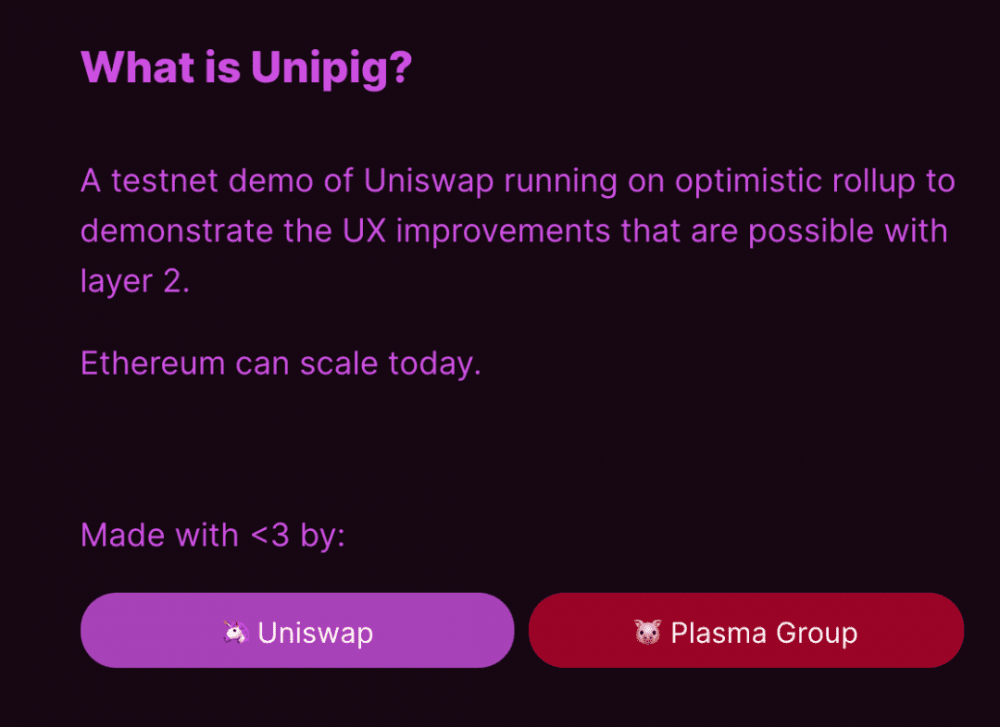Open the purple Uniswap button
The height and width of the screenshot is (727, 1000).
[297, 630]
